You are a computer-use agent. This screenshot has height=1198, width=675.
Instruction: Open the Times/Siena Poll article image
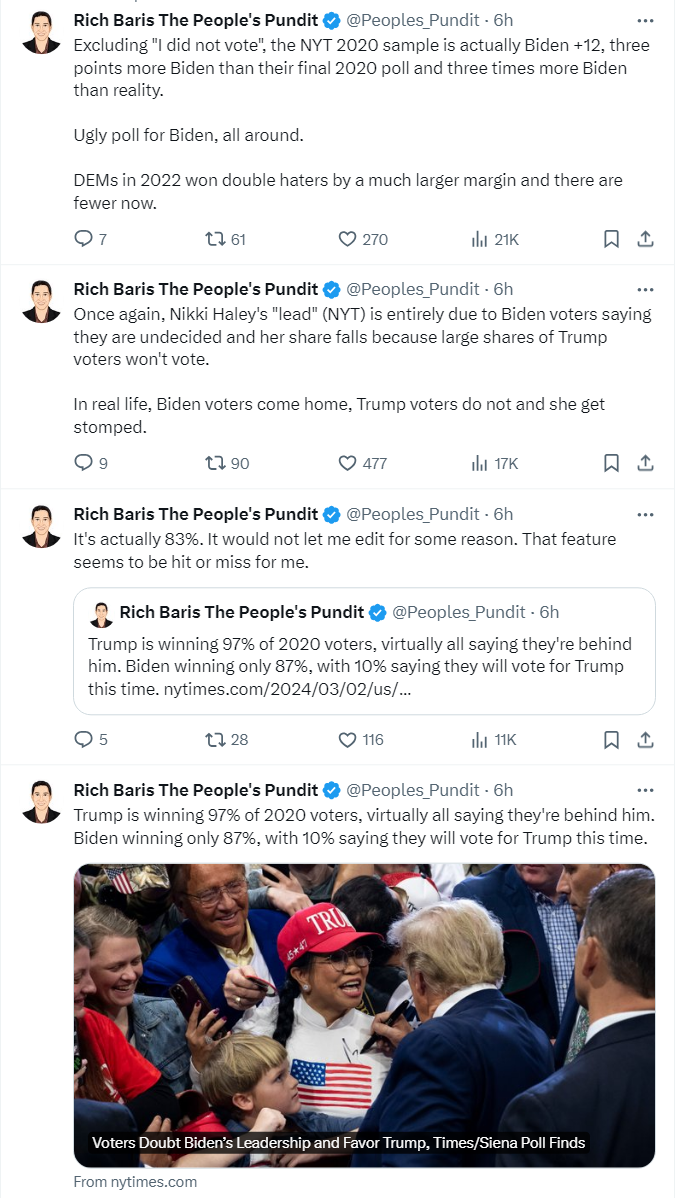[x=364, y=1015]
